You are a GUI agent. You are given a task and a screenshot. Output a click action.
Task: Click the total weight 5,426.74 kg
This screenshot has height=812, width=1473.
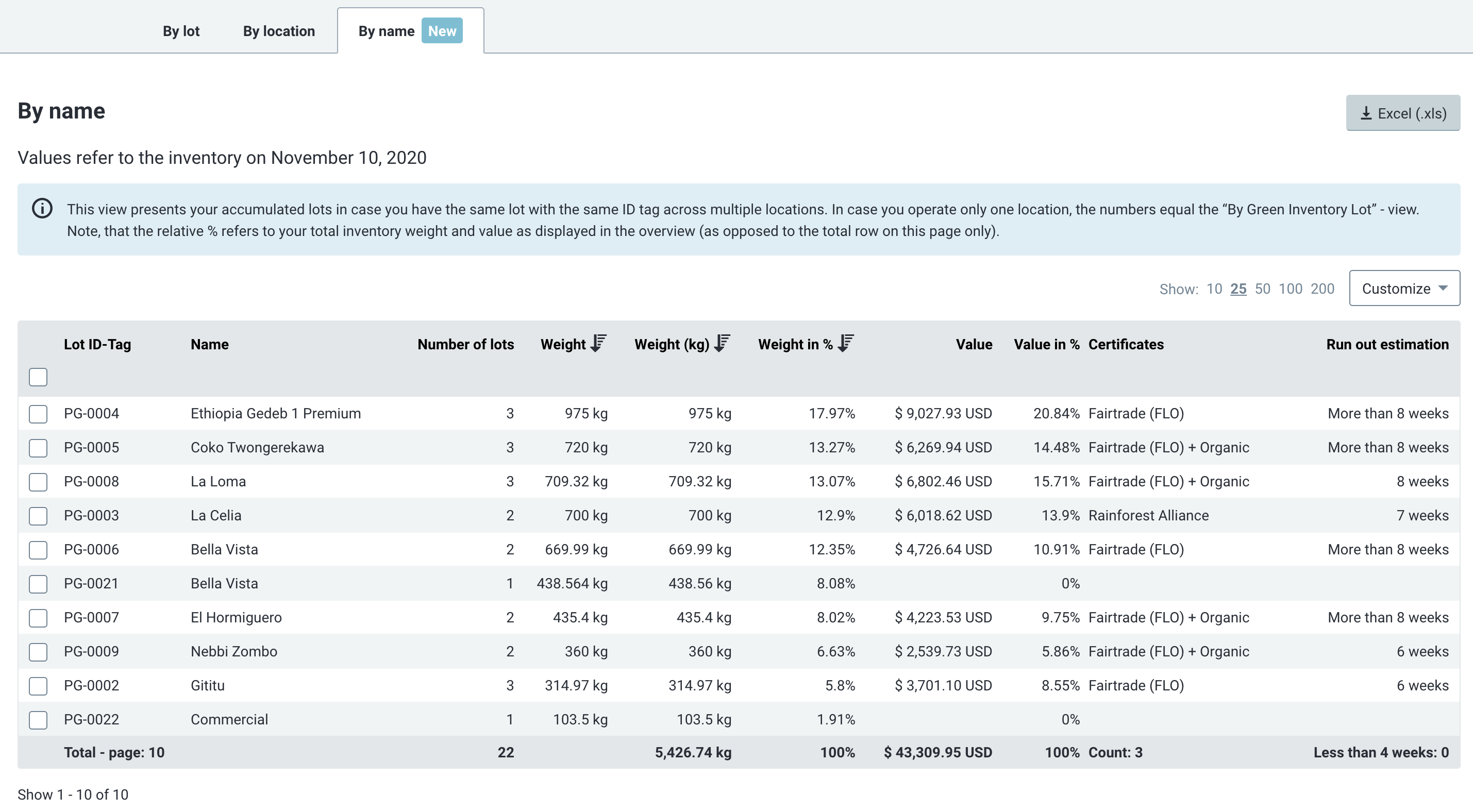coord(693,753)
